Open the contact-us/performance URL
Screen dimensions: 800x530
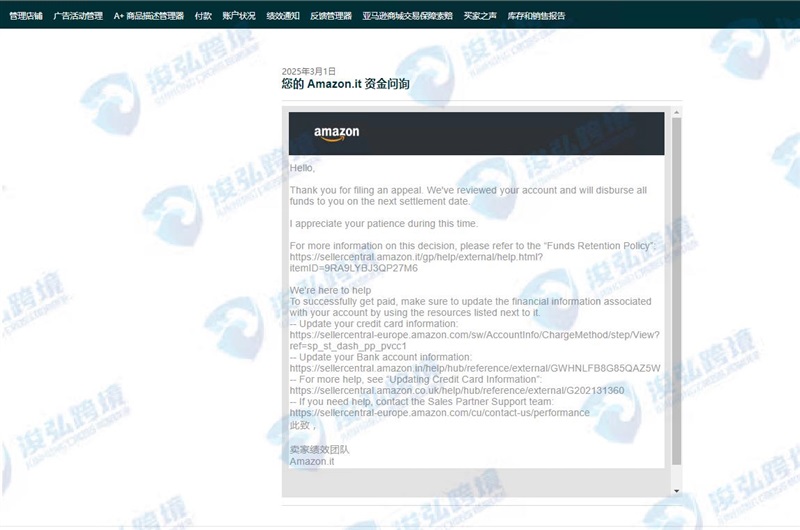[439, 413]
